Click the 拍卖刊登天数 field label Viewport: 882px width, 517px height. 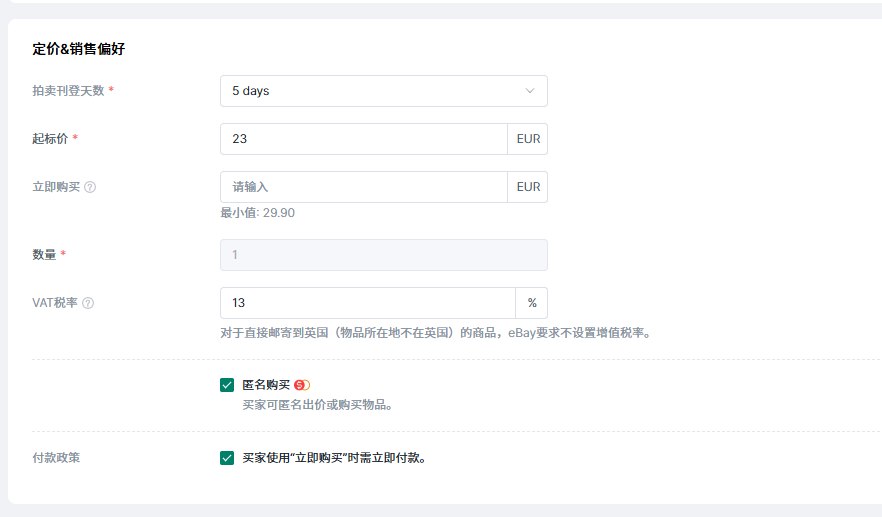(x=68, y=91)
